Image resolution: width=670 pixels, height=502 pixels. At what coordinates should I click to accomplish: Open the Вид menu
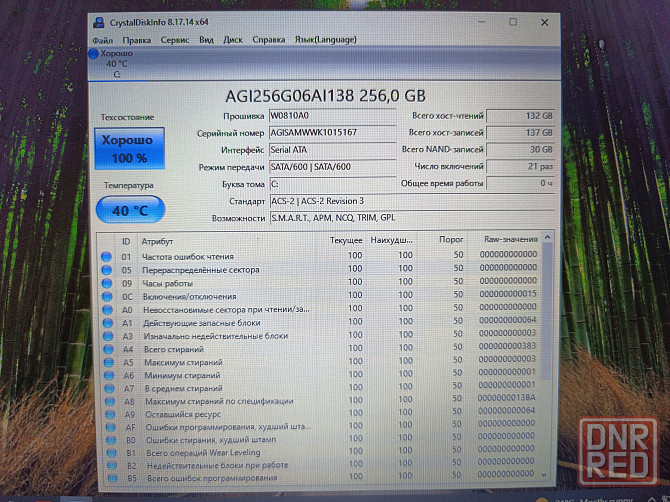206,40
